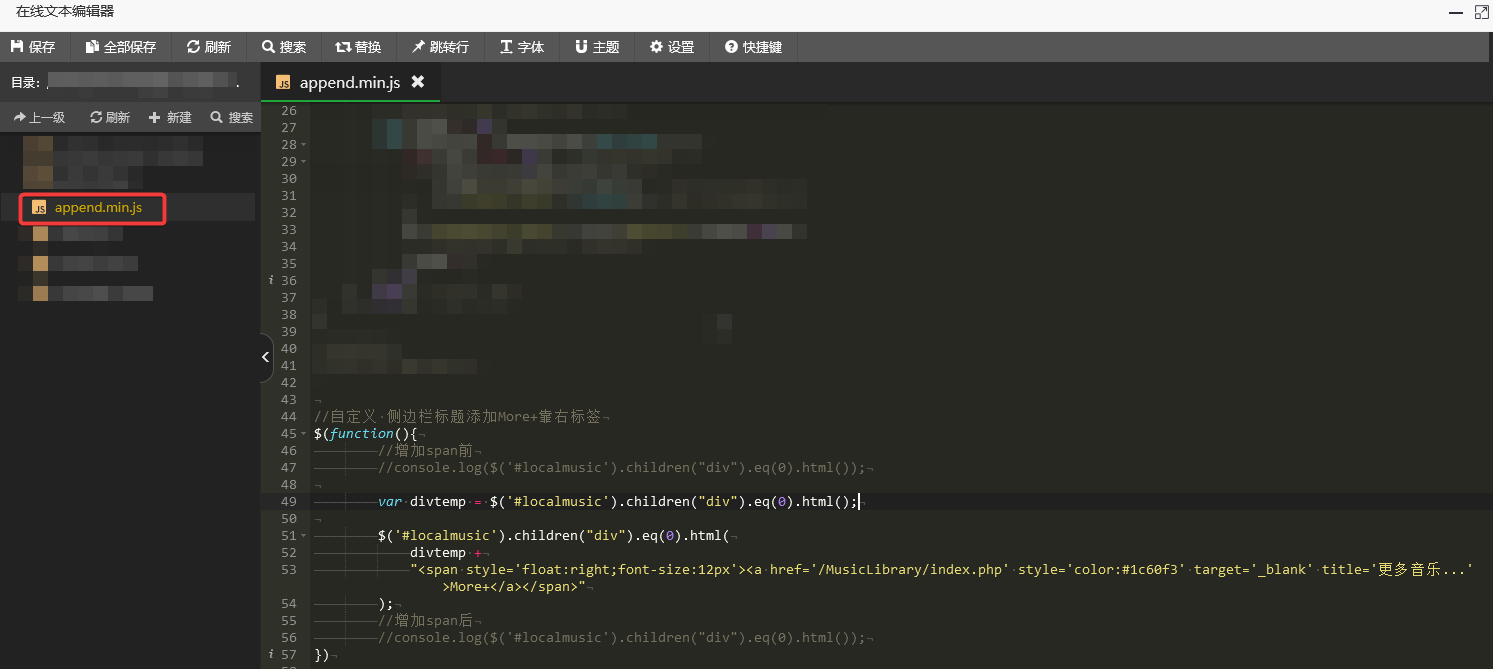1493x669 pixels.
Task: Close the append.min.js tab
Action: (x=418, y=82)
